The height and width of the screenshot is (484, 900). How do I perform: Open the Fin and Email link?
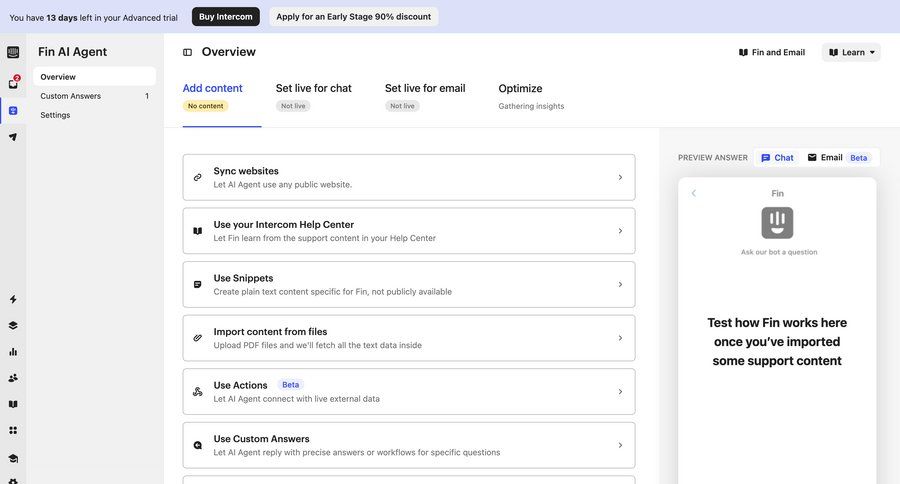[x=771, y=52]
